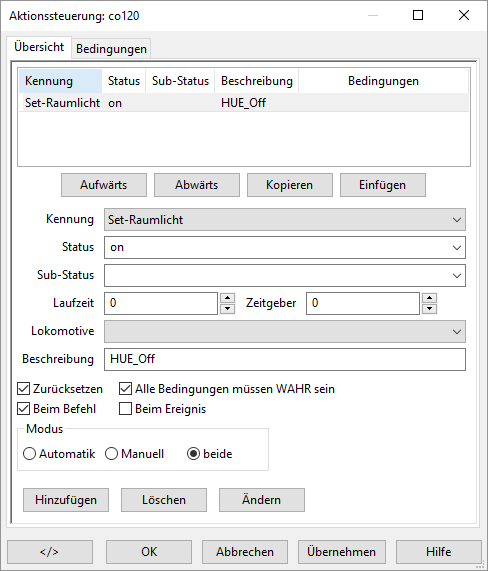Select the Manuell mode radio button
The width and height of the screenshot is (488, 571).
click(111, 454)
